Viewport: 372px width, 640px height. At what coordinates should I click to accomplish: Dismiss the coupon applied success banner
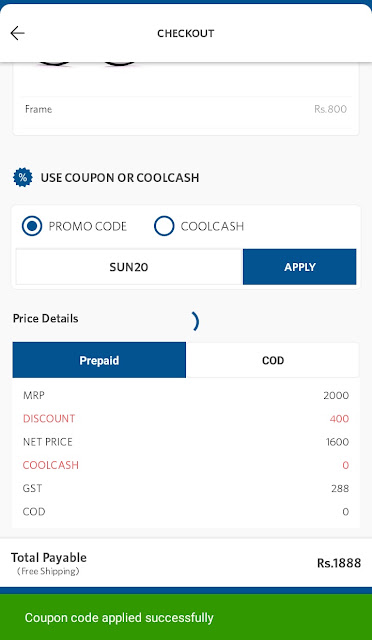(186, 617)
